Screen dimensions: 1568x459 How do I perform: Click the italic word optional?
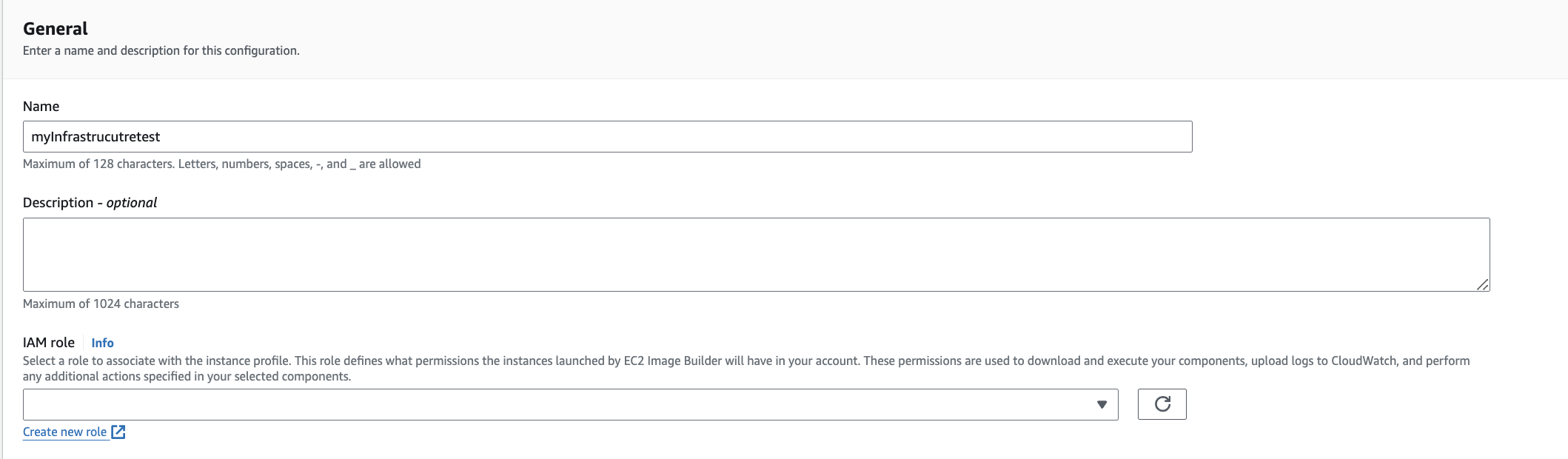click(132, 203)
